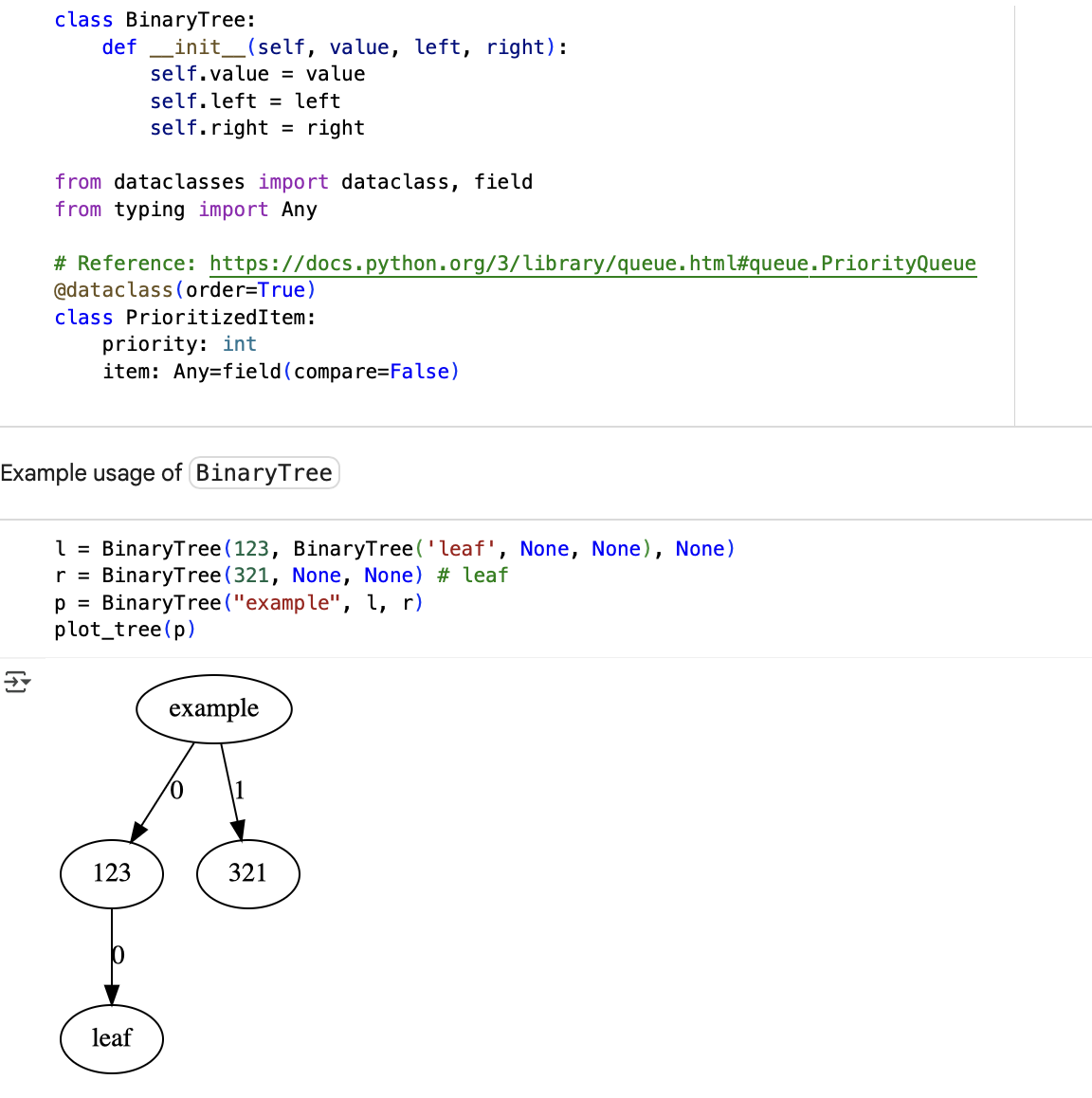
Task: Toggle the cell output actions icon
Action: [17, 682]
